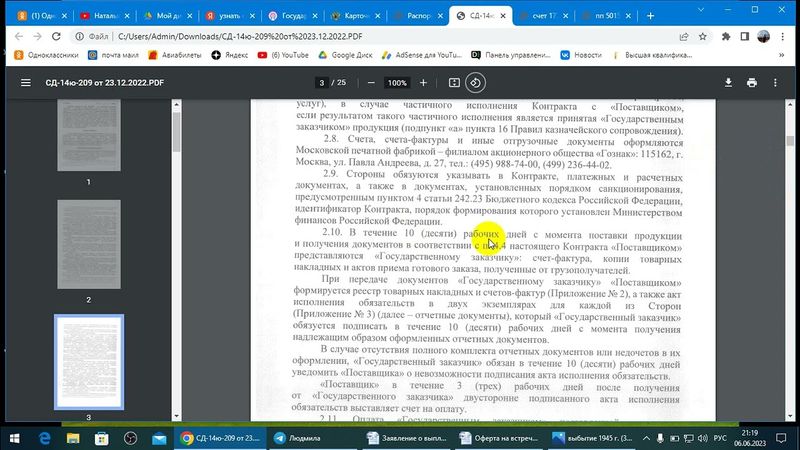The image size is (800, 450).
Task: Open a new browser tab
Action: point(650,16)
